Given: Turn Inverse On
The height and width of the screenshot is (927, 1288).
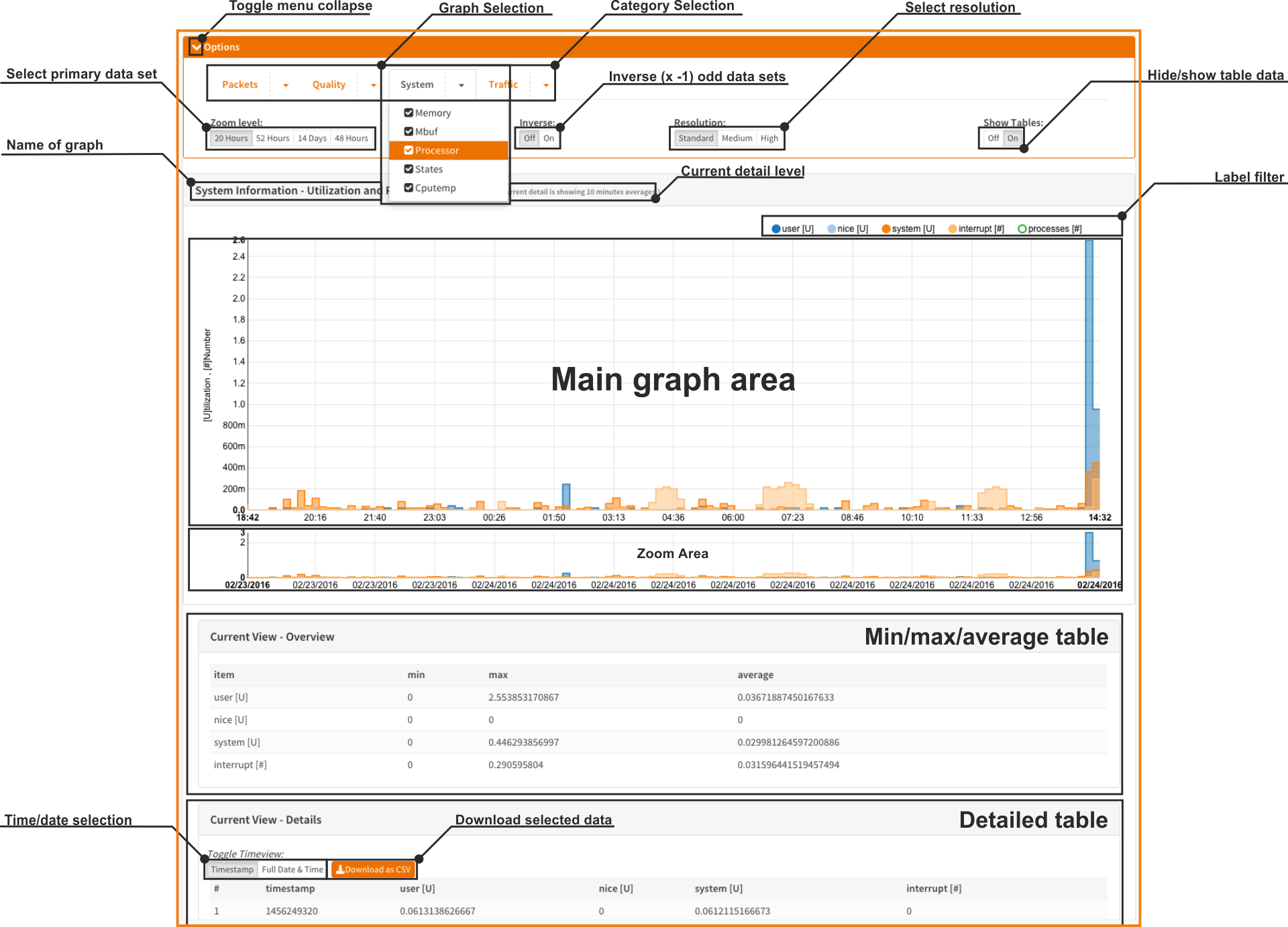Looking at the screenshot, I should pyautogui.click(x=549, y=138).
